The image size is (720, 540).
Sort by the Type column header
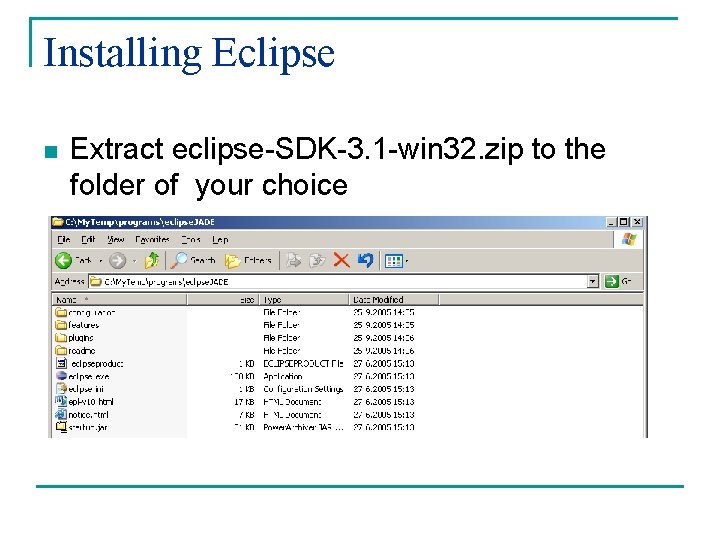pyautogui.click(x=304, y=300)
